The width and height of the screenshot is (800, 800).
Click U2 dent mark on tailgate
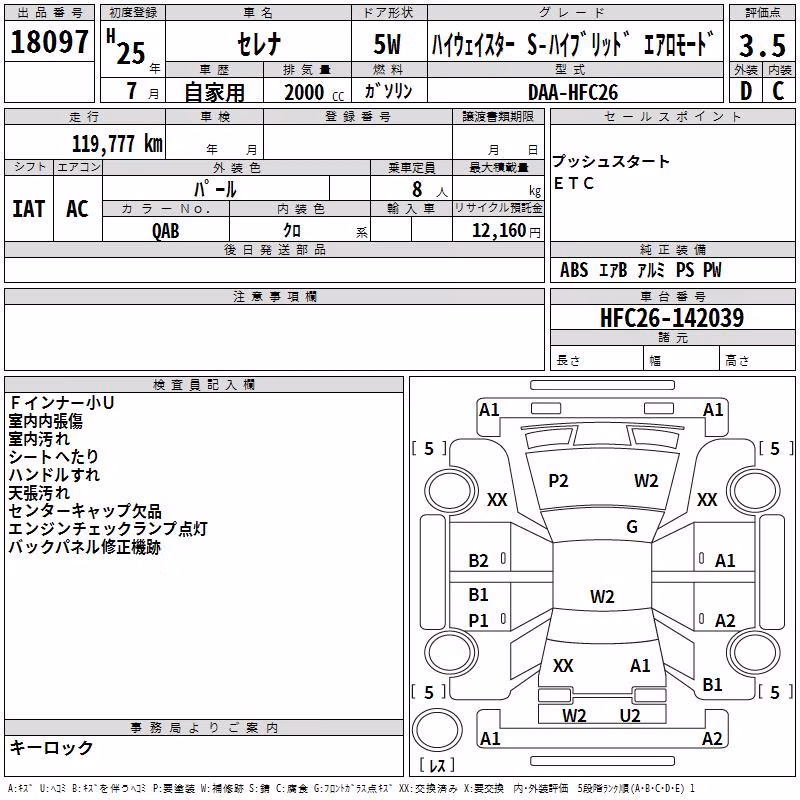[x=630, y=716]
